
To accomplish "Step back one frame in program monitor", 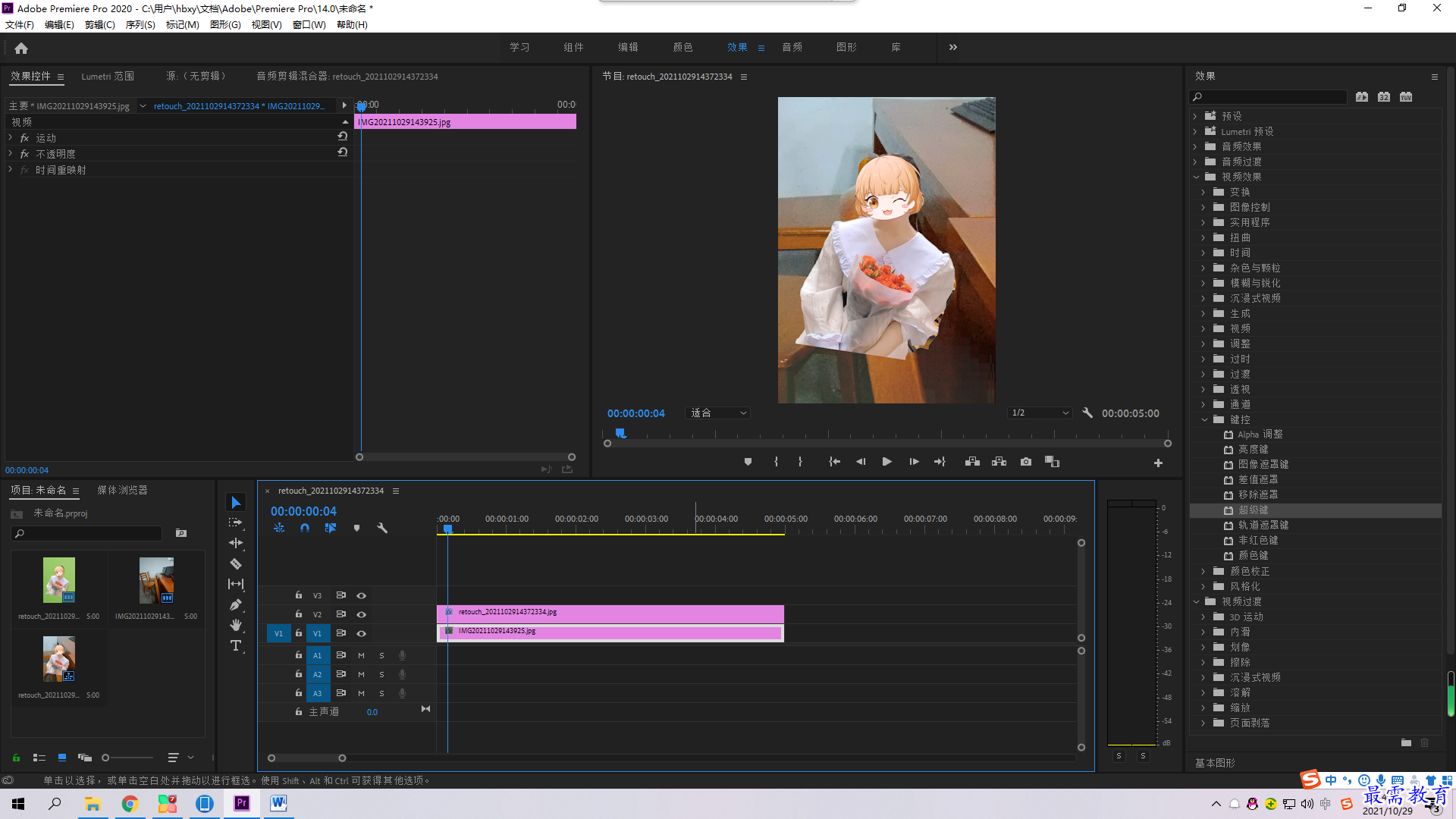I will coord(861,462).
